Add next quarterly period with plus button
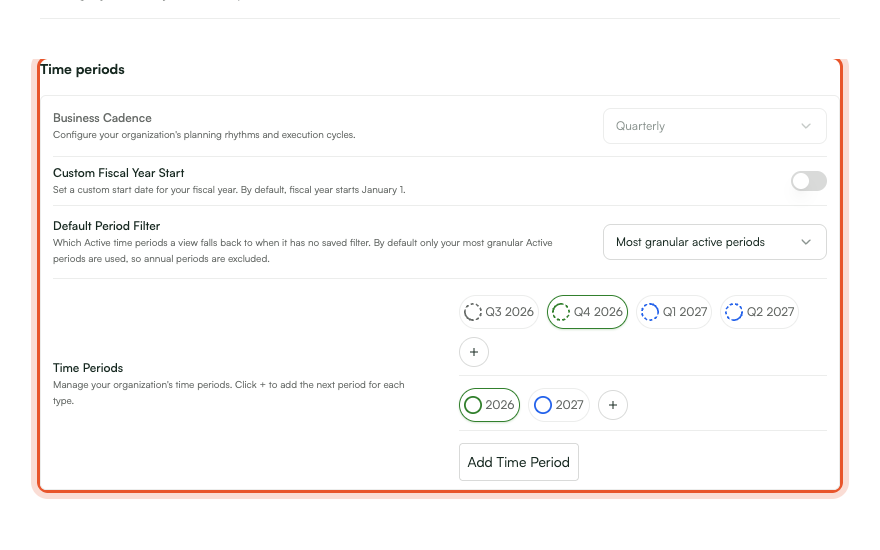The height and width of the screenshot is (550, 880). 474,352
